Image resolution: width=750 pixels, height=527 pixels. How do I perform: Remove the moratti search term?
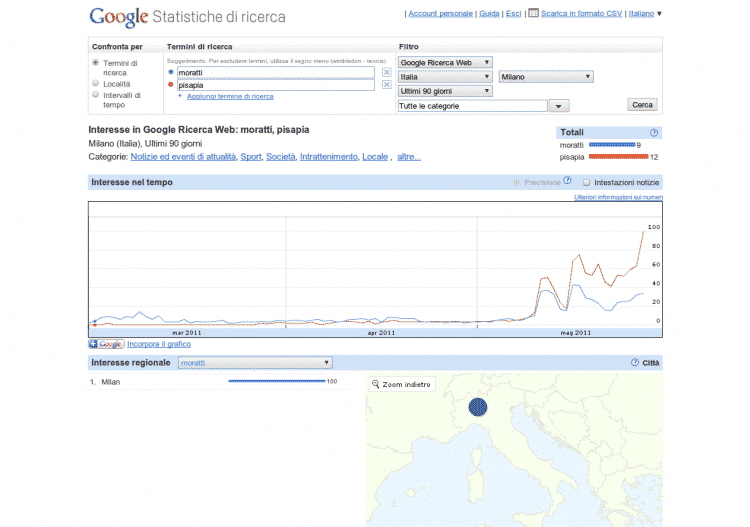coord(386,72)
